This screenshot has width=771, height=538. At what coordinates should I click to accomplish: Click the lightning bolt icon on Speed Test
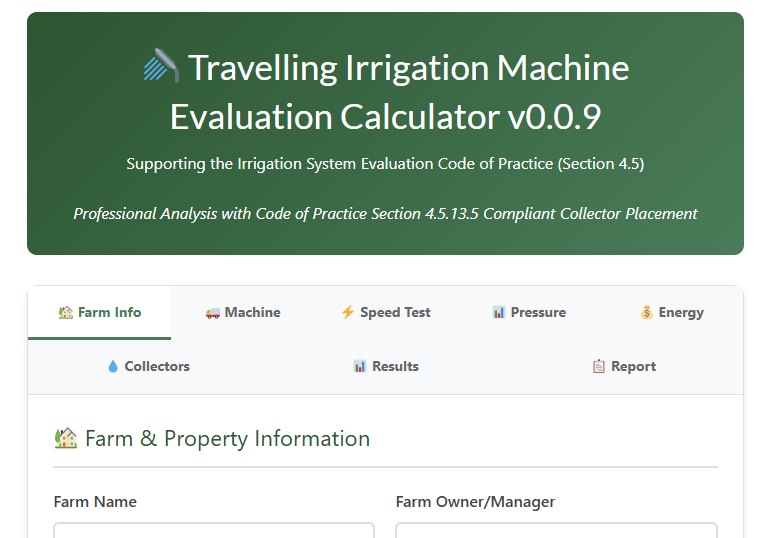tap(348, 312)
